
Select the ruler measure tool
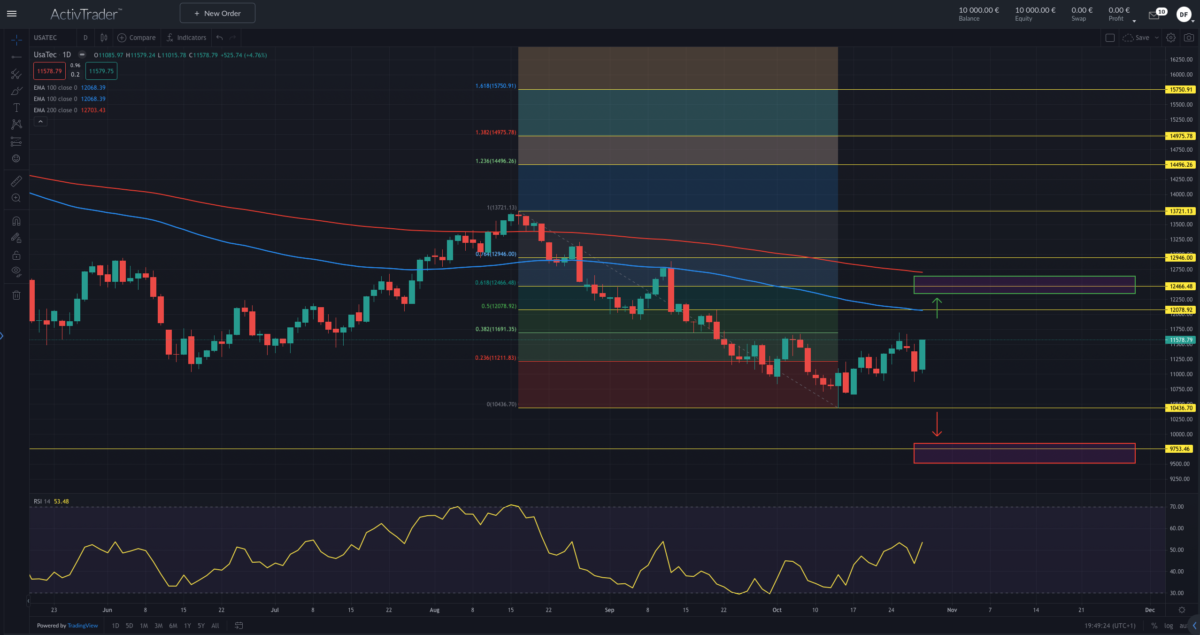[16, 181]
